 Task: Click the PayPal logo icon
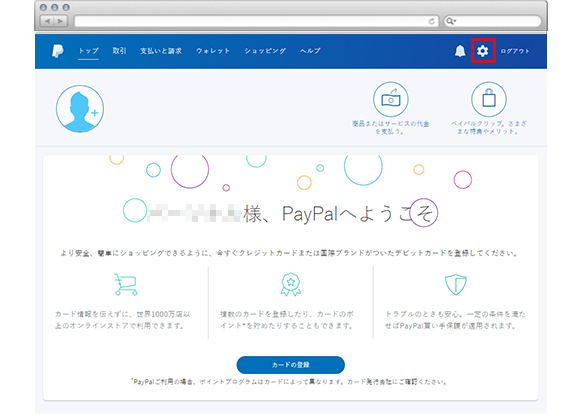58,51
